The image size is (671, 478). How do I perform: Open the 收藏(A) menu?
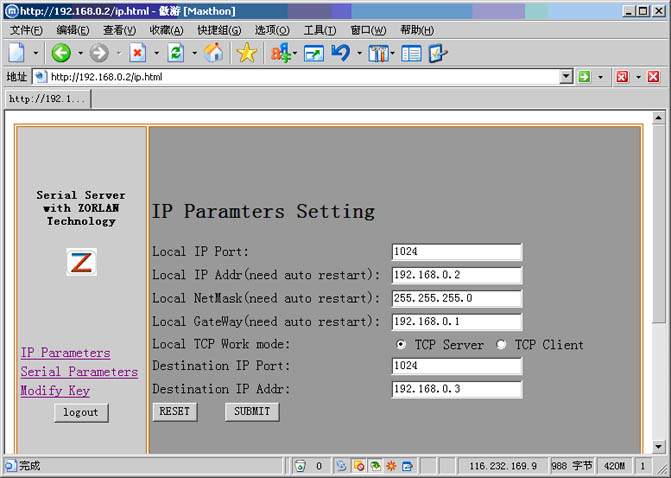(x=164, y=30)
